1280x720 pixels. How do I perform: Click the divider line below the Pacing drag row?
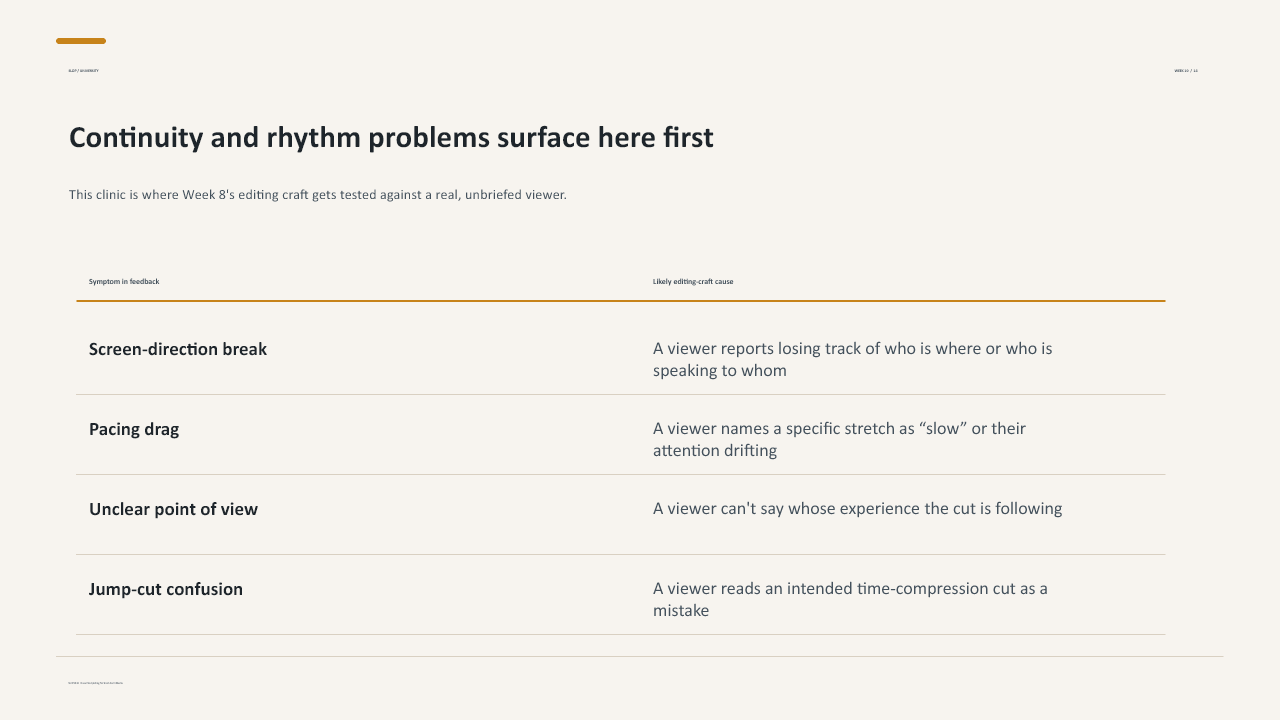point(620,474)
